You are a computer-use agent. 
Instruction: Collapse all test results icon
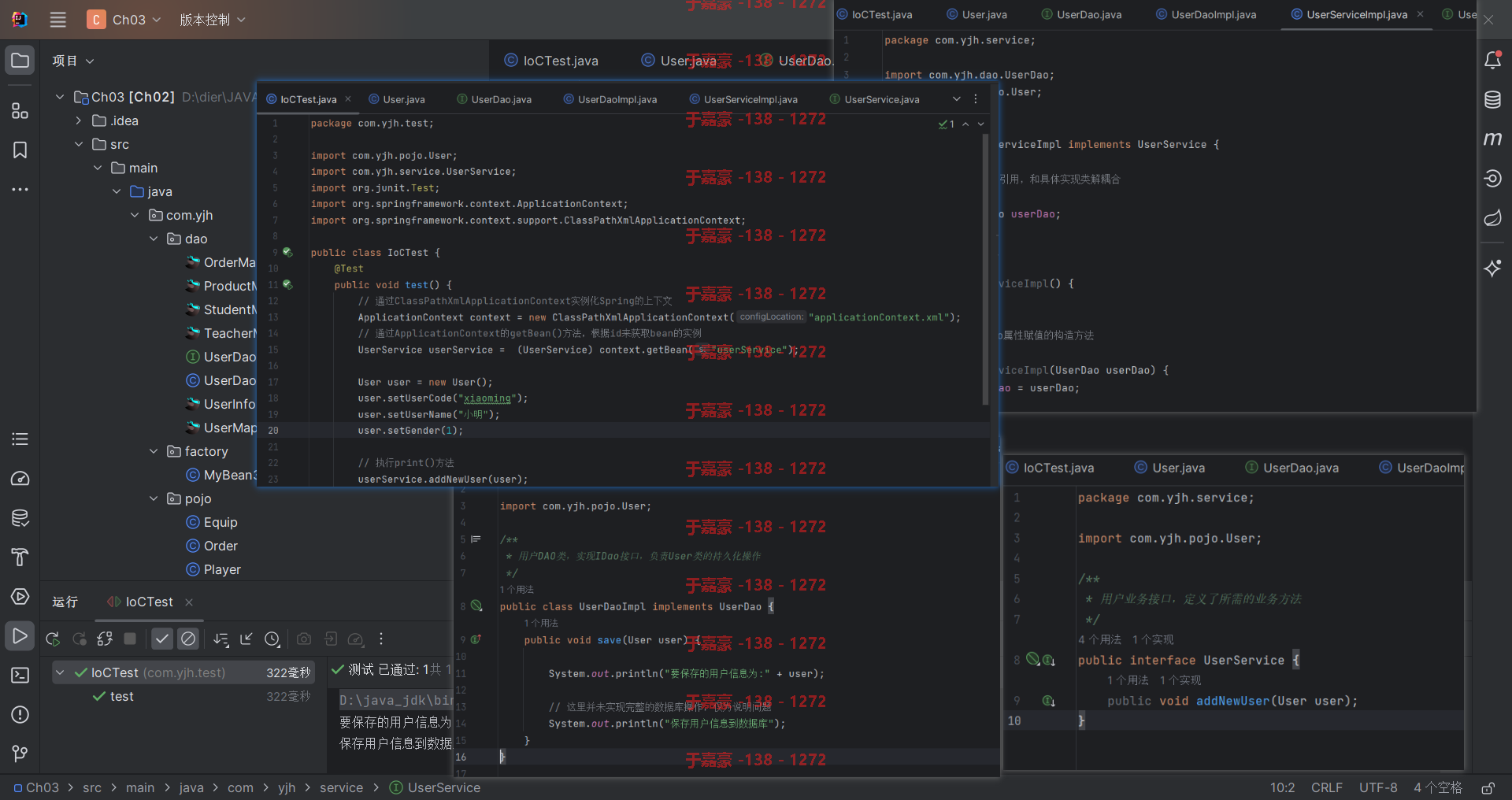[x=246, y=639]
